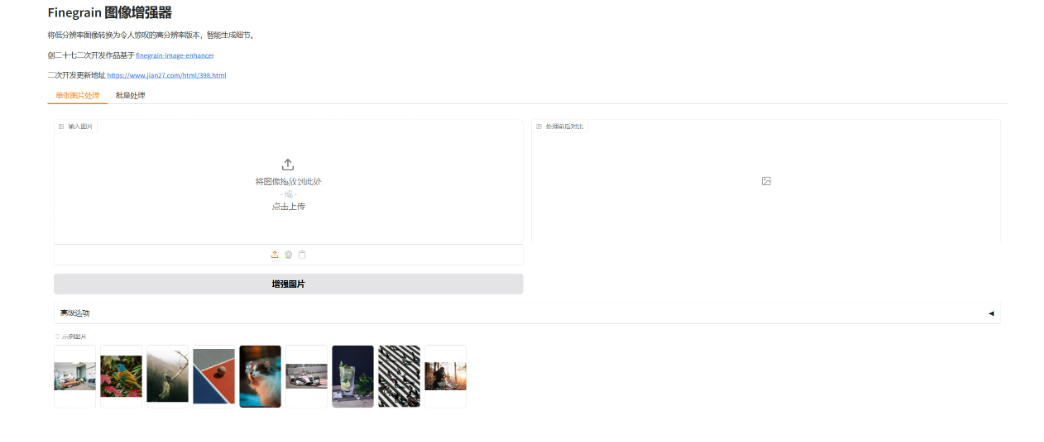
Task: Choose the race car example image
Action: click(x=306, y=376)
